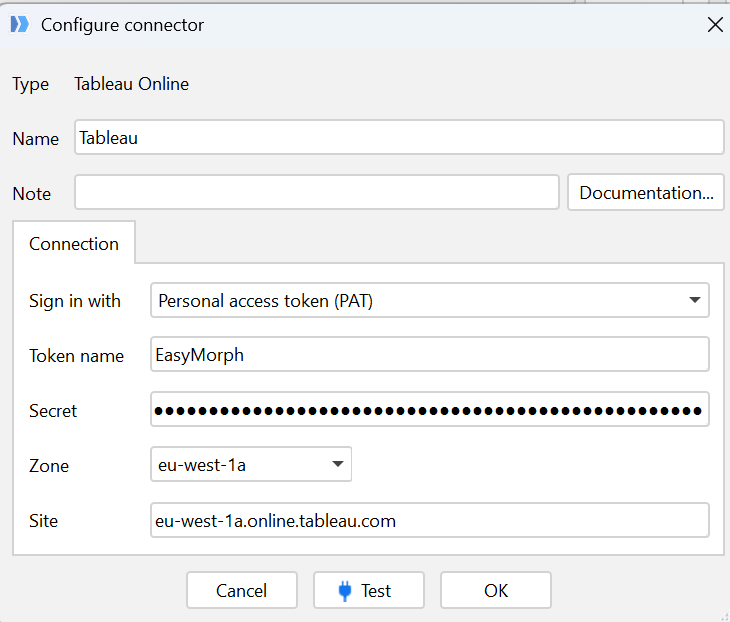
Task: Click the Token name label
Action: coord(76,356)
